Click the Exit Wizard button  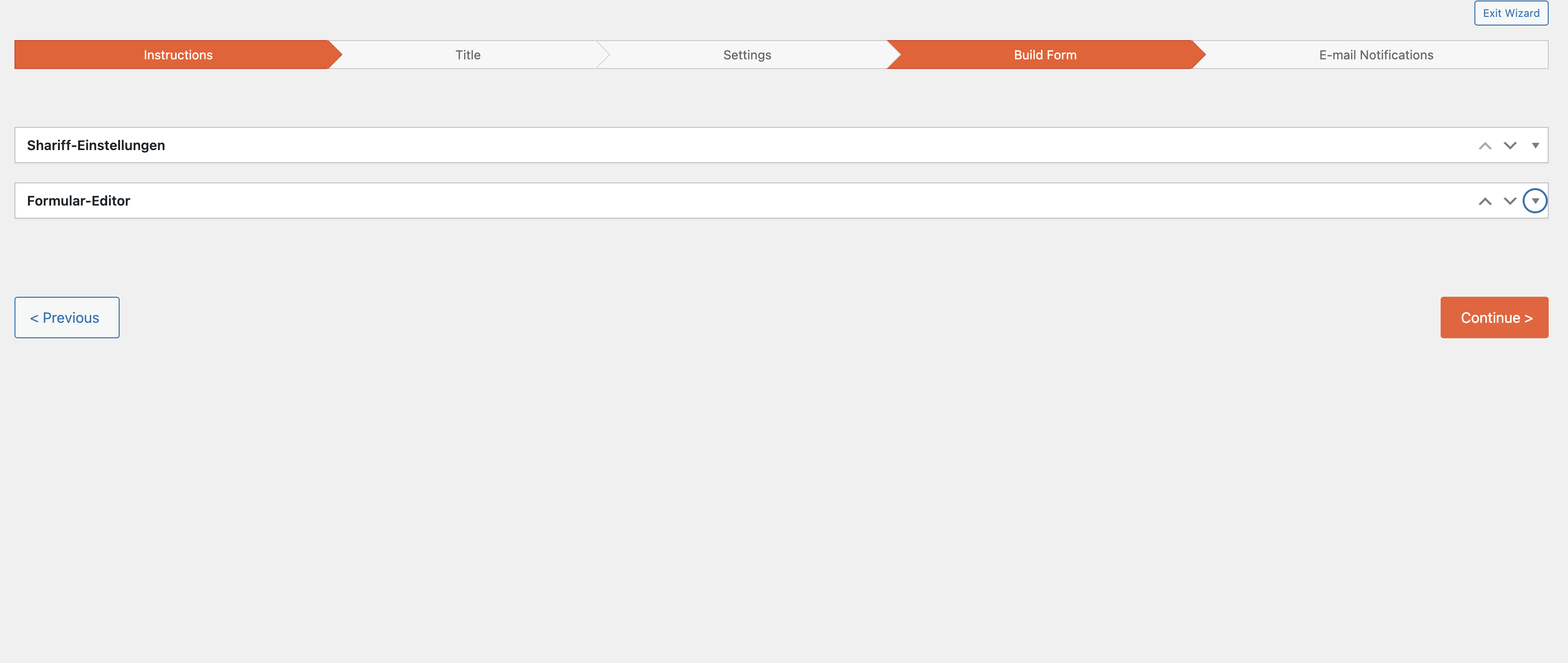(1511, 14)
